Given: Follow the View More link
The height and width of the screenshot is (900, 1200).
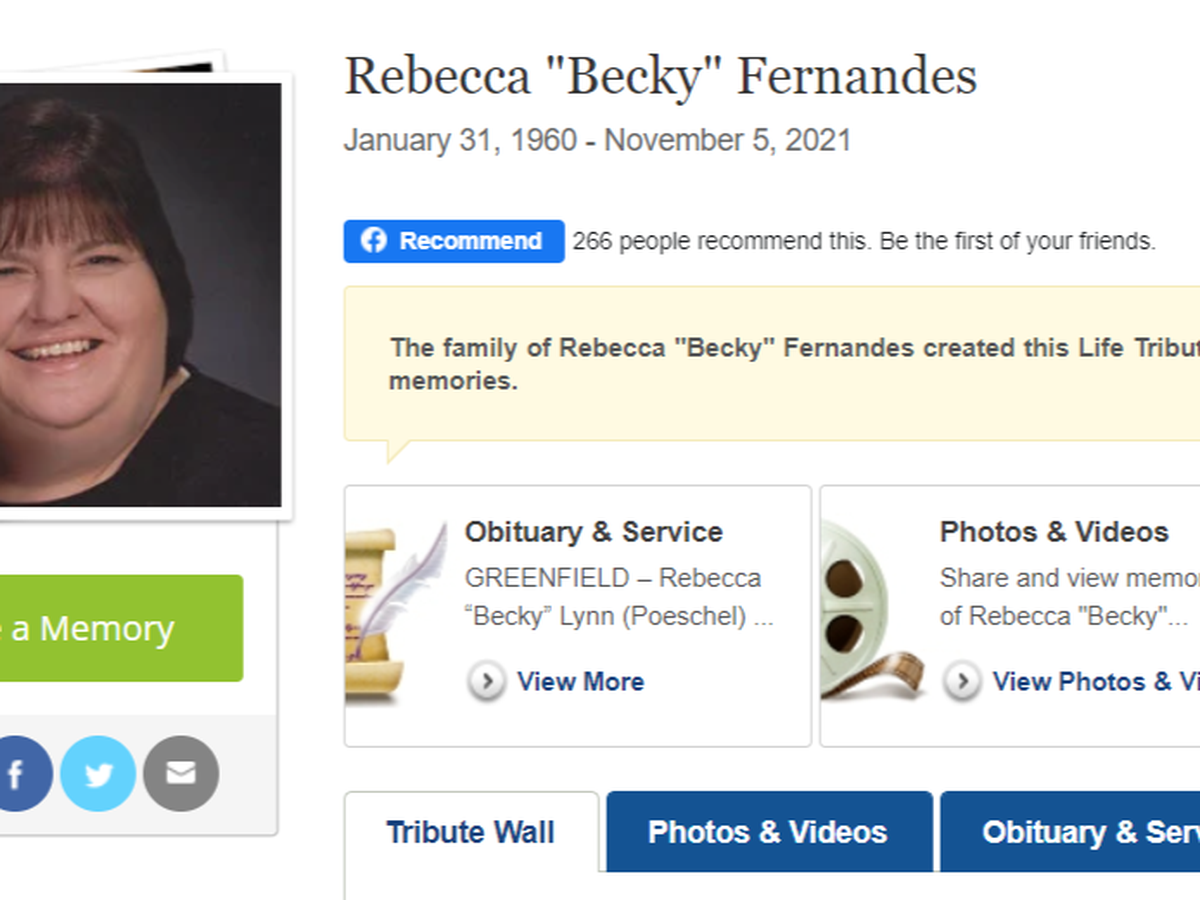Looking at the screenshot, I should pos(580,682).
